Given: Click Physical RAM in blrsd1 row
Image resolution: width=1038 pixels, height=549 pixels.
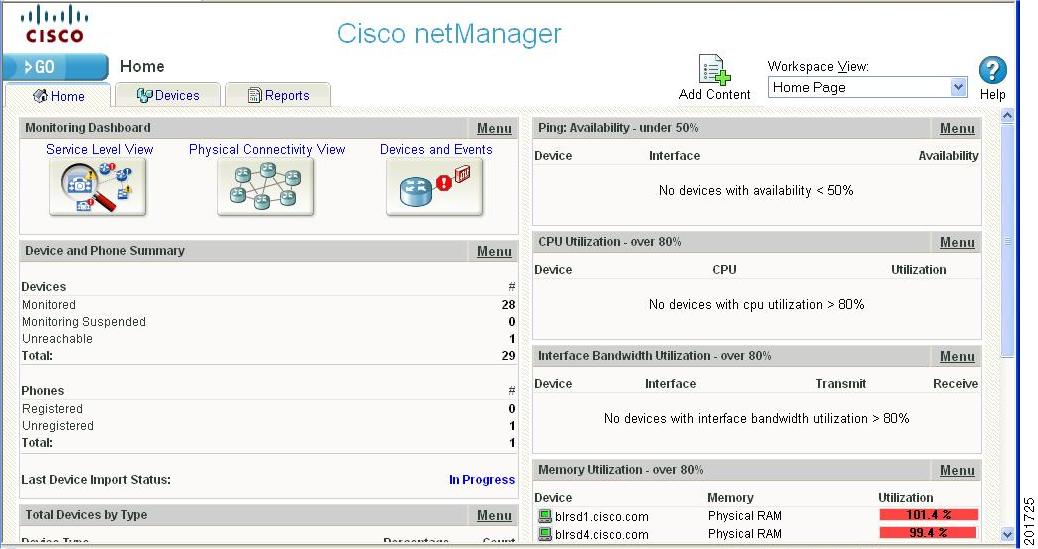Looking at the screenshot, I should click(x=745, y=516).
